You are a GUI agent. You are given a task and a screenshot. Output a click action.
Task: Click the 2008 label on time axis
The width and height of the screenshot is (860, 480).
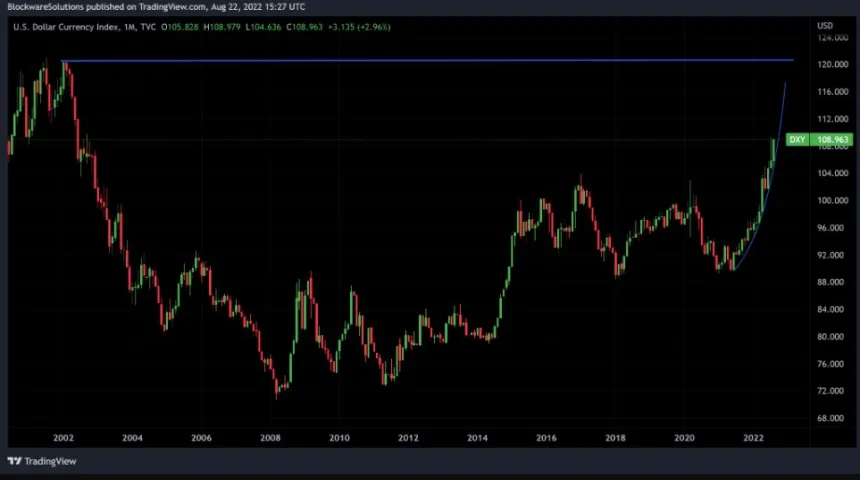(x=270, y=438)
